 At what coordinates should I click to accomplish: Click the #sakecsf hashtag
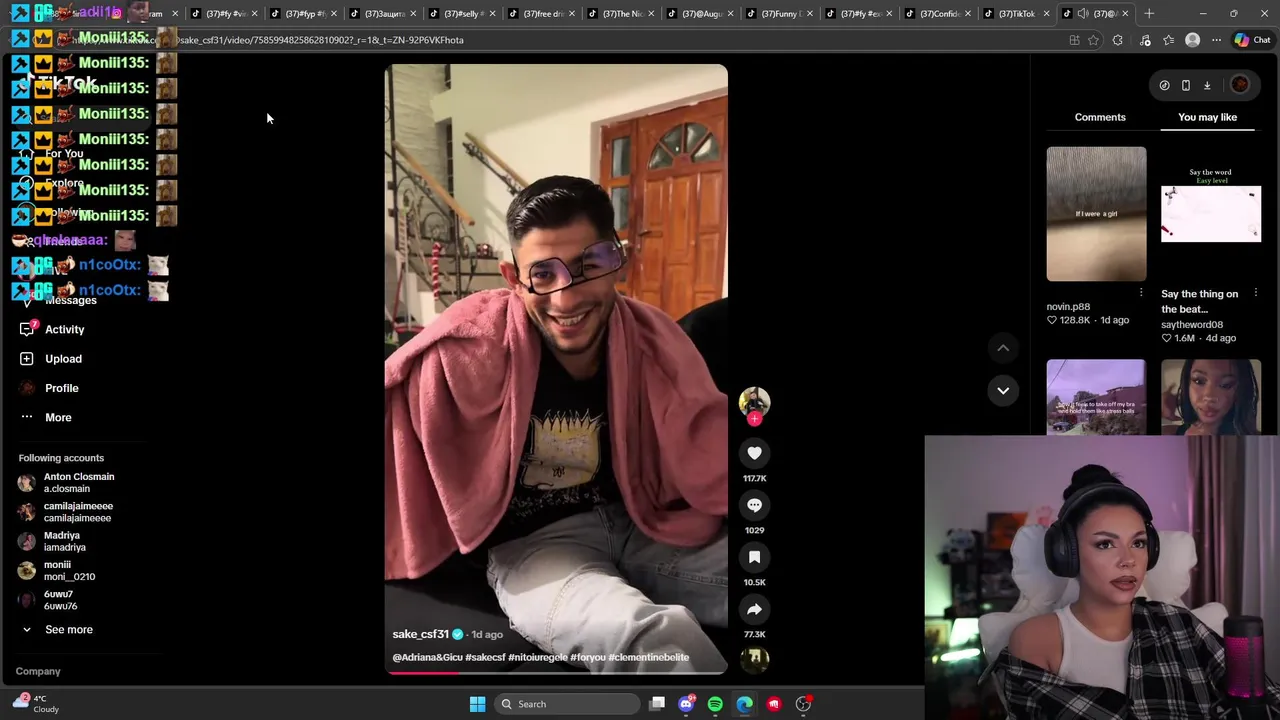tap(484, 657)
